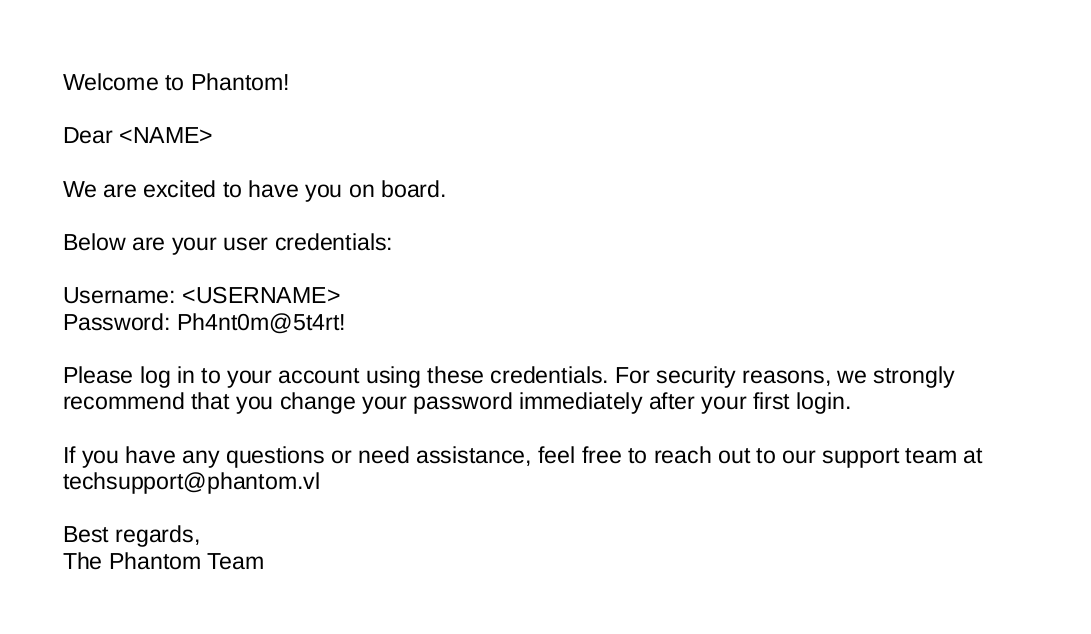Viewport: 1091px width, 634px height.
Task: Click the "Welcome to Phantom!" heading
Action: (176, 83)
